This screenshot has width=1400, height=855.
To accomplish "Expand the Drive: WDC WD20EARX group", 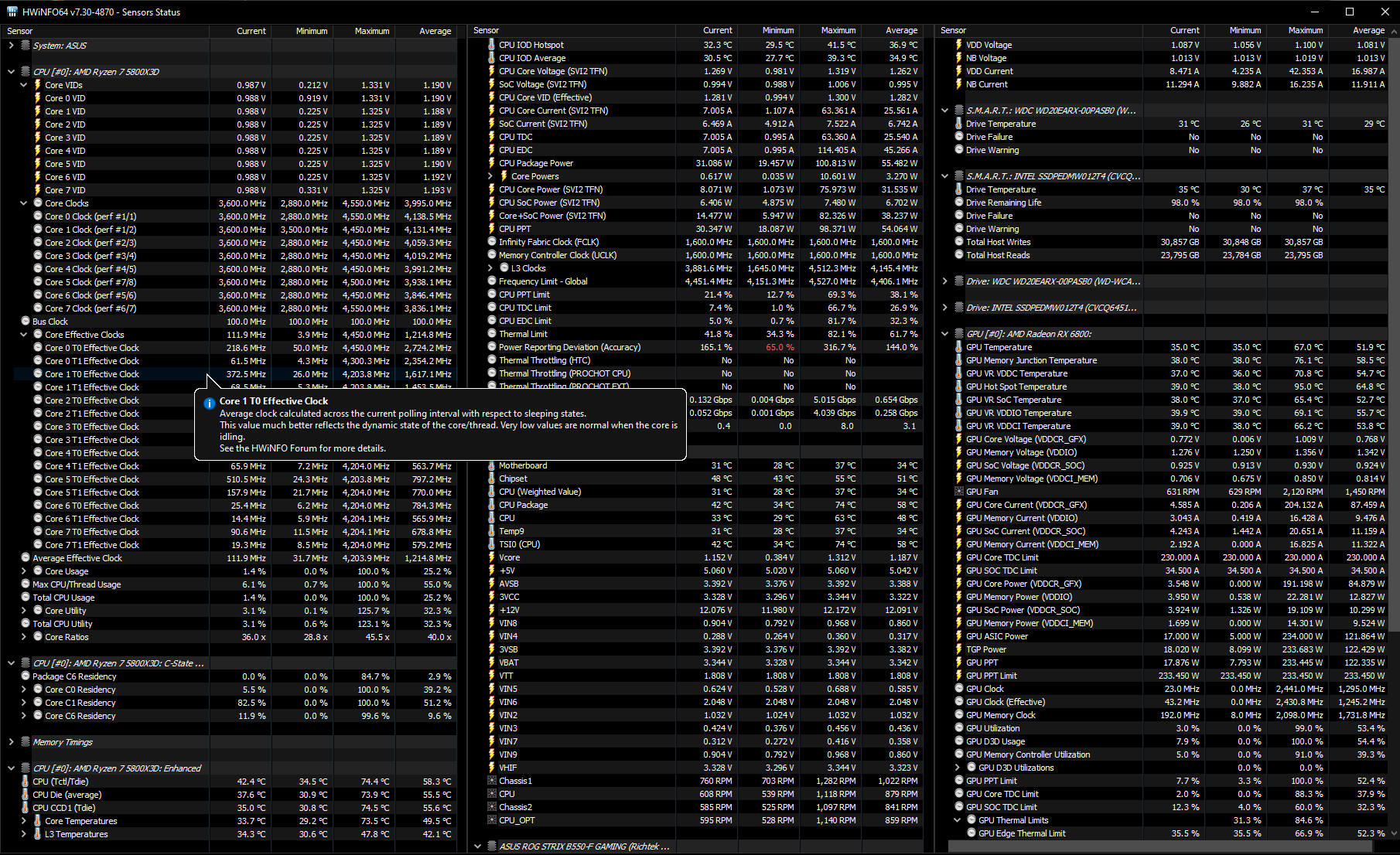I will [944, 281].
